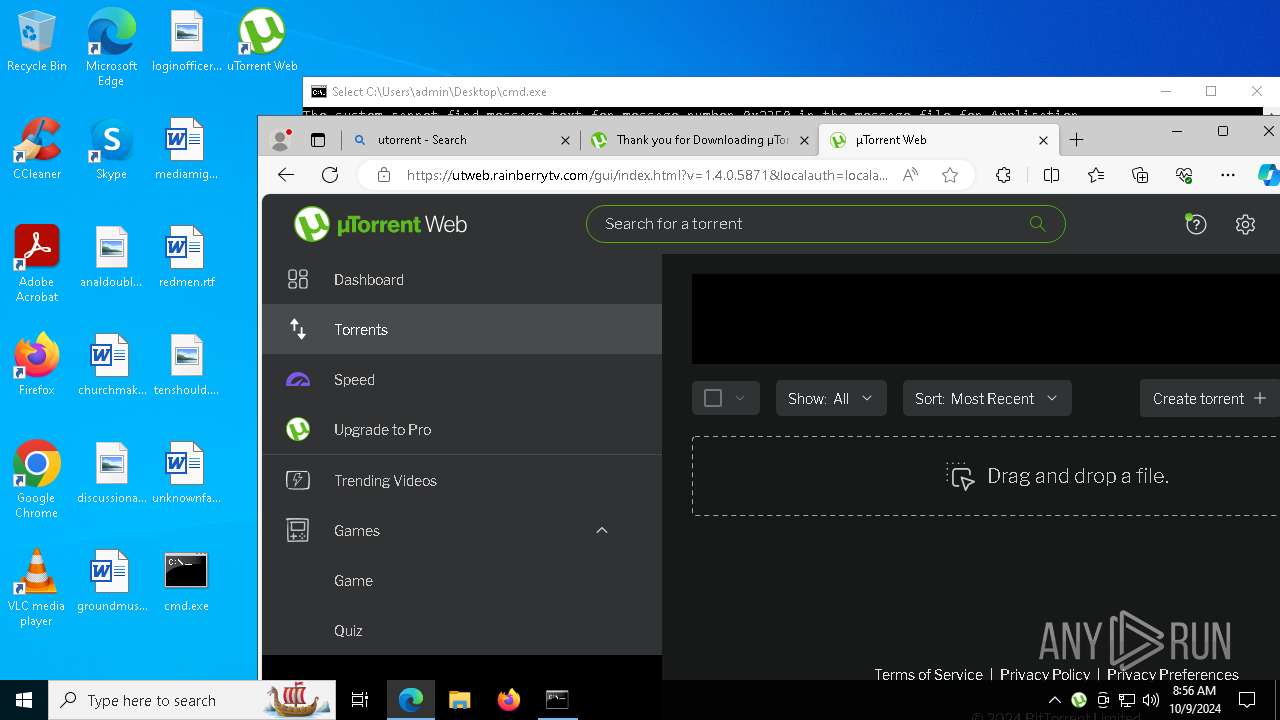This screenshot has height=720, width=1280.
Task: Open Firefox from taskbar
Action: (x=509, y=700)
